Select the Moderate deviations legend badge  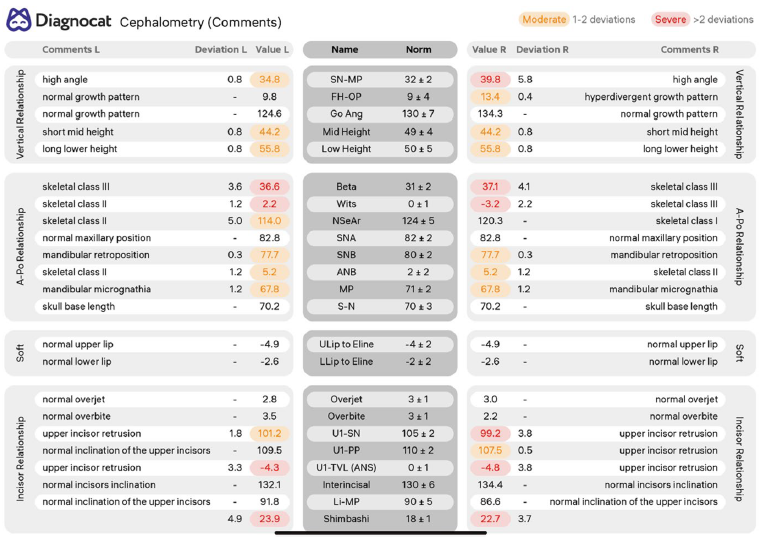[544, 20]
